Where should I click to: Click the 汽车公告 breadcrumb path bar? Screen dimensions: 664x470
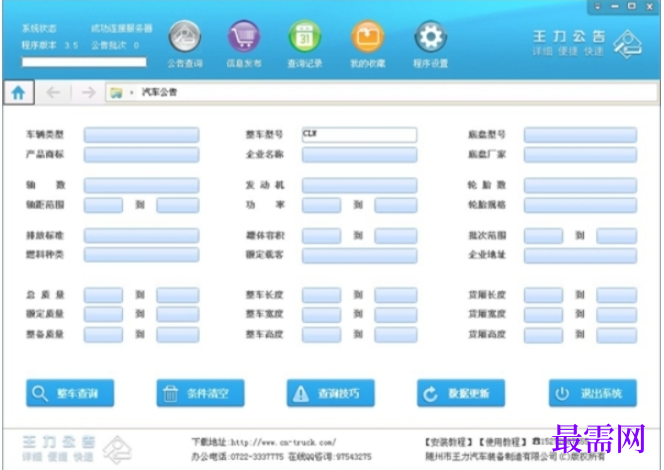pyautogui.click(x=381, y=92)
